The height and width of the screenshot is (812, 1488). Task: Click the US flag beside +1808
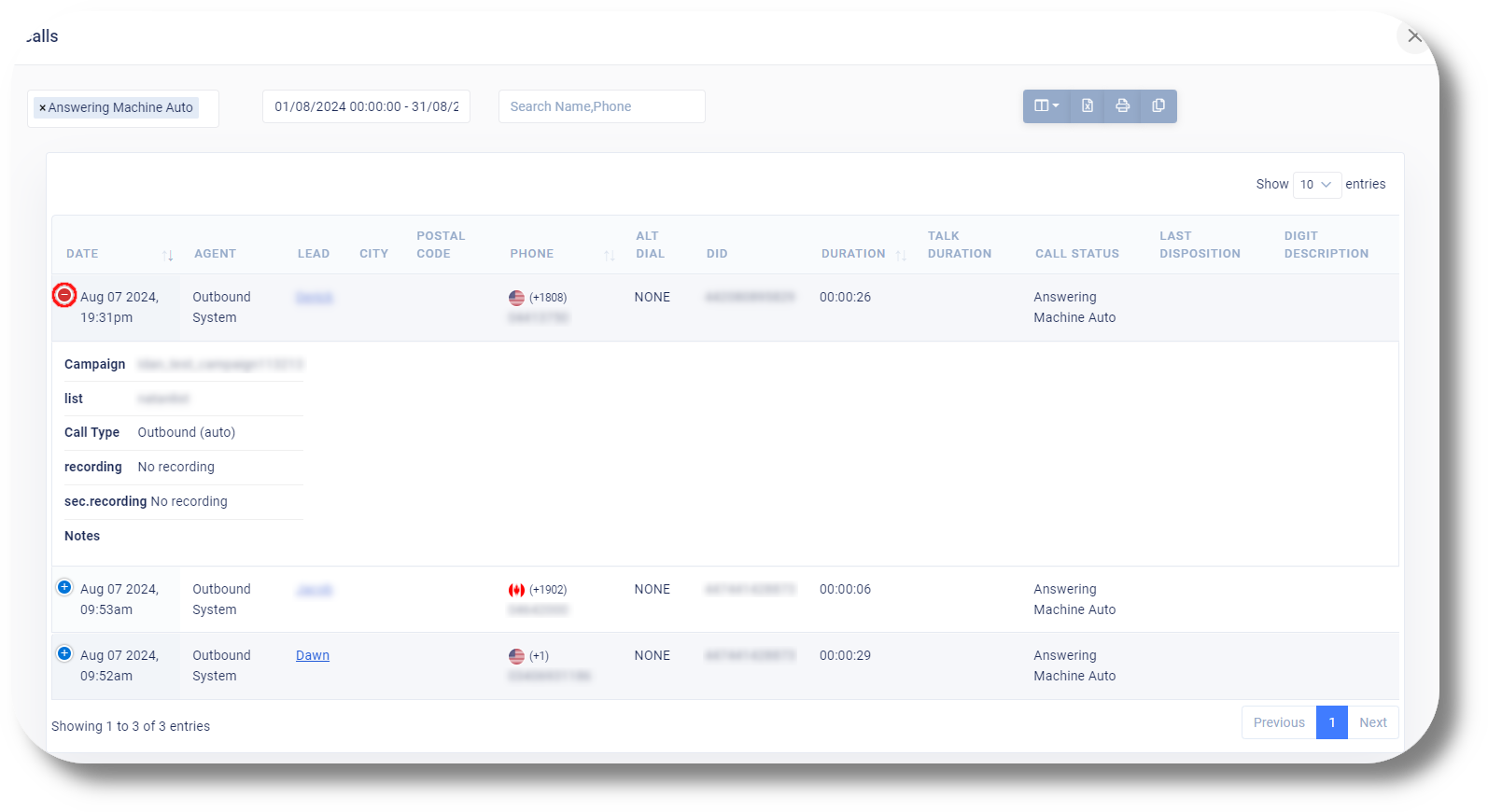pyautogui.click(x=516, y=298)
